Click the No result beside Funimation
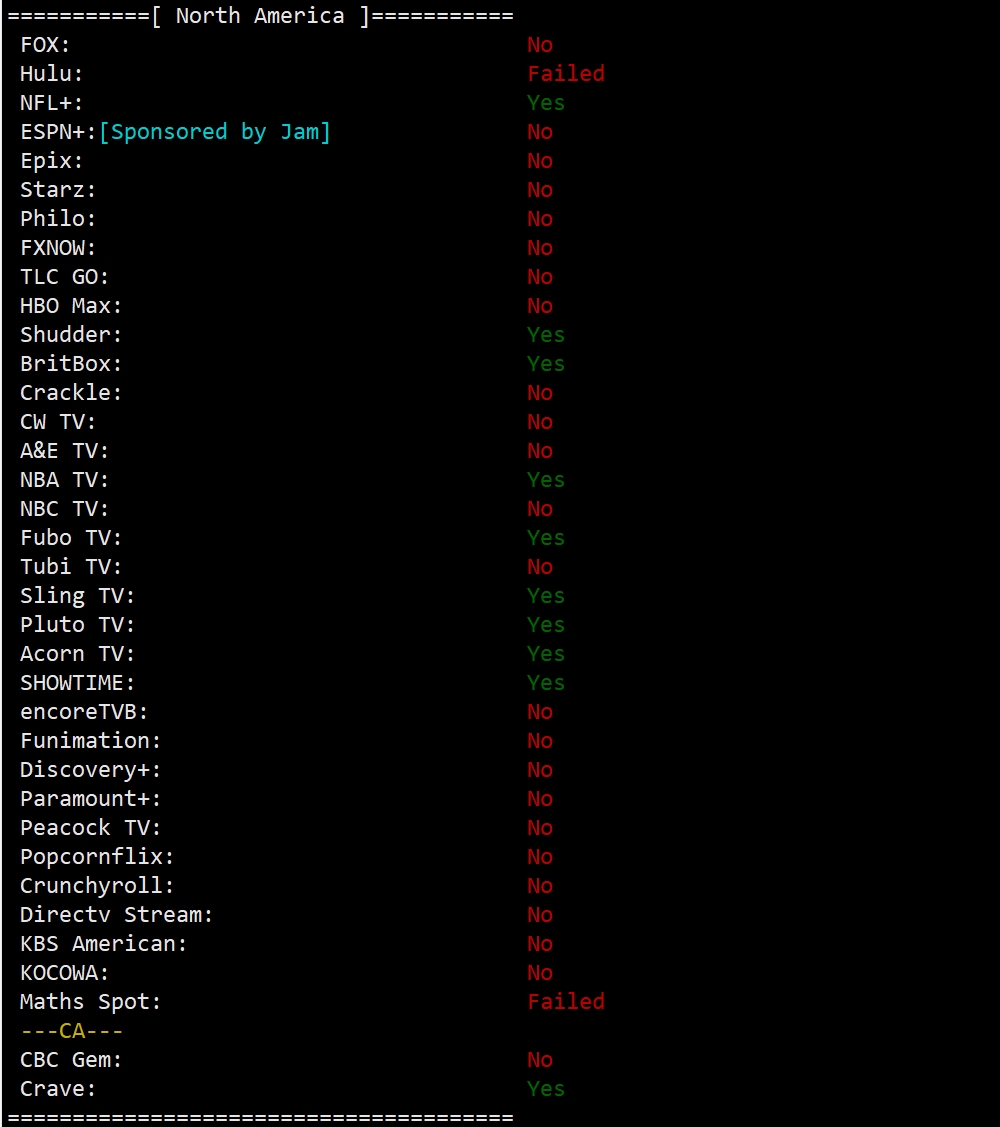 coord(540,741)
